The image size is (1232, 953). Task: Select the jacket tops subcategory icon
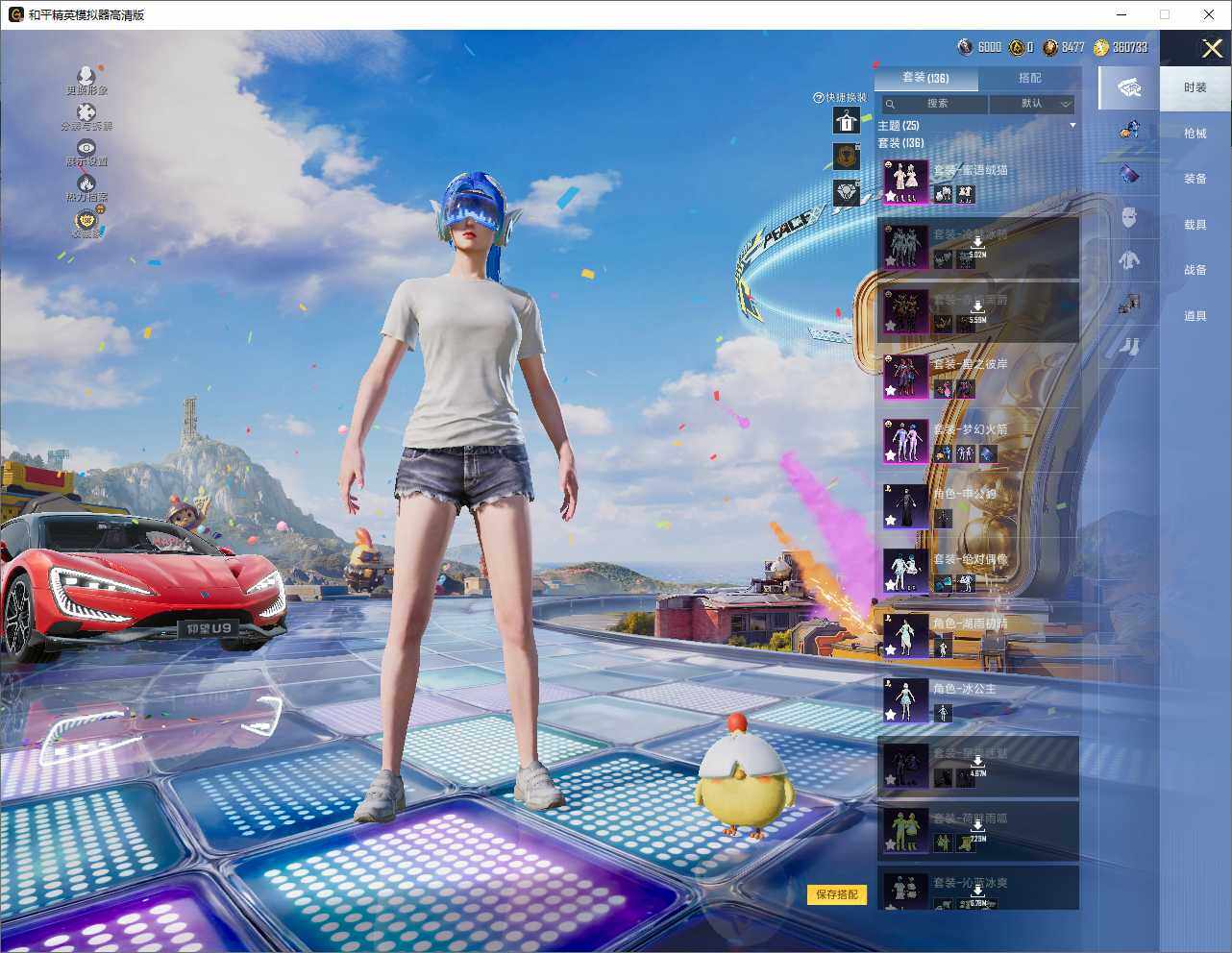pos(1129,260)
